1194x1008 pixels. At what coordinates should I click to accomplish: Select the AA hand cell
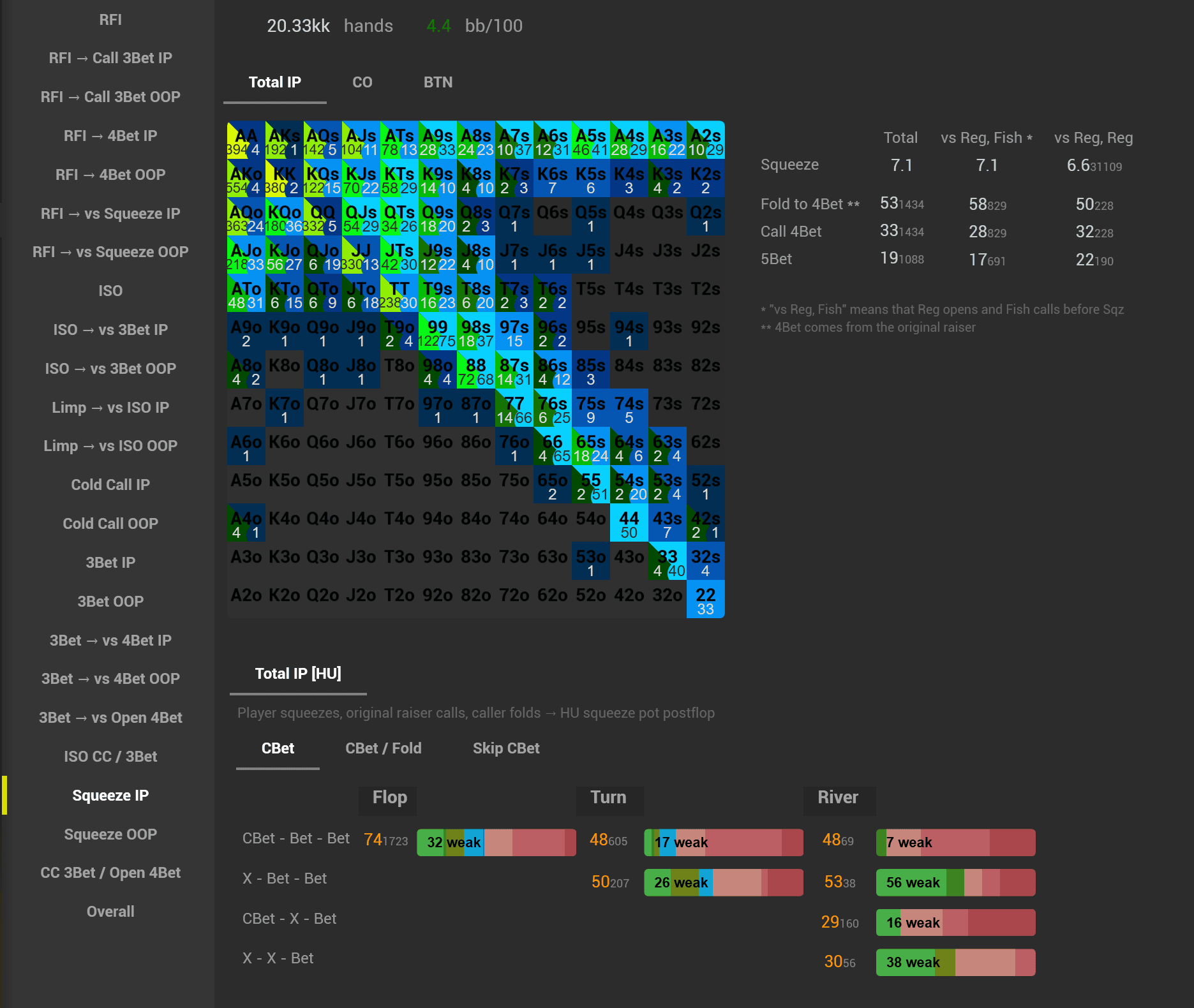pyautogui.click(x=246, y=140)
